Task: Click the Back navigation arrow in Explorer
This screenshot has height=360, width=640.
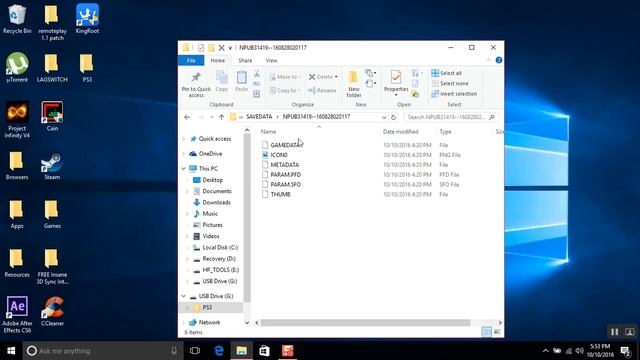Action: (187, 117)
